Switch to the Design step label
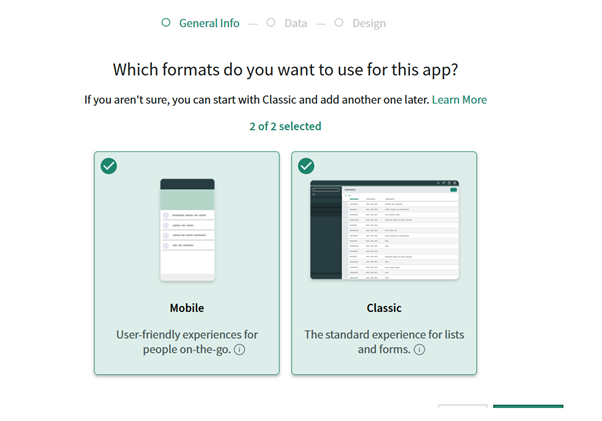The image size is (602, 421). [x=368, y=23]
